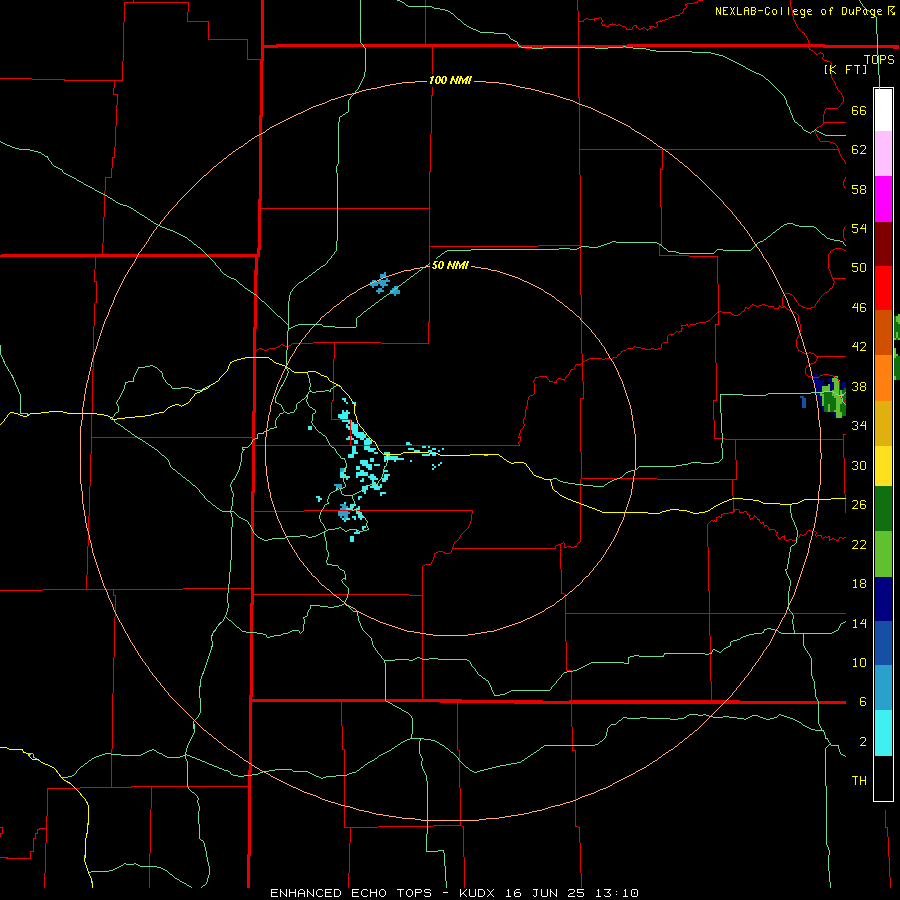The image size is (900, 900).
Task: Click the legend value 66
Action: [x=859, y=111]
